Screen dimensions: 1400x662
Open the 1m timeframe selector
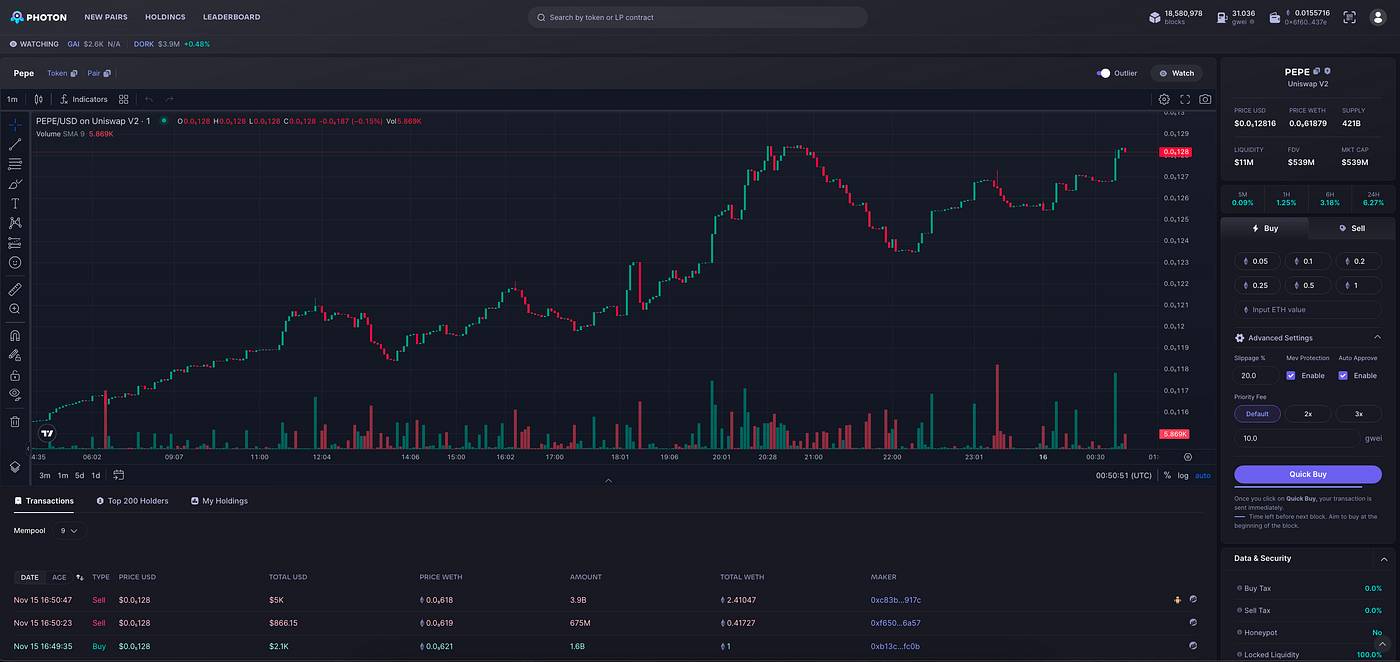(x=12, y=99)
